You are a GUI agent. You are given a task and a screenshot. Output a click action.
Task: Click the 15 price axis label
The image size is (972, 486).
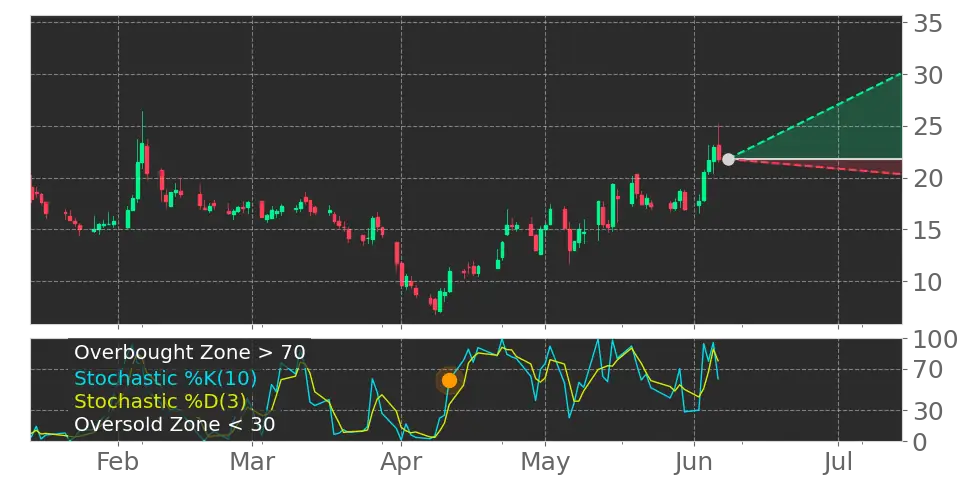coord(929,231)
